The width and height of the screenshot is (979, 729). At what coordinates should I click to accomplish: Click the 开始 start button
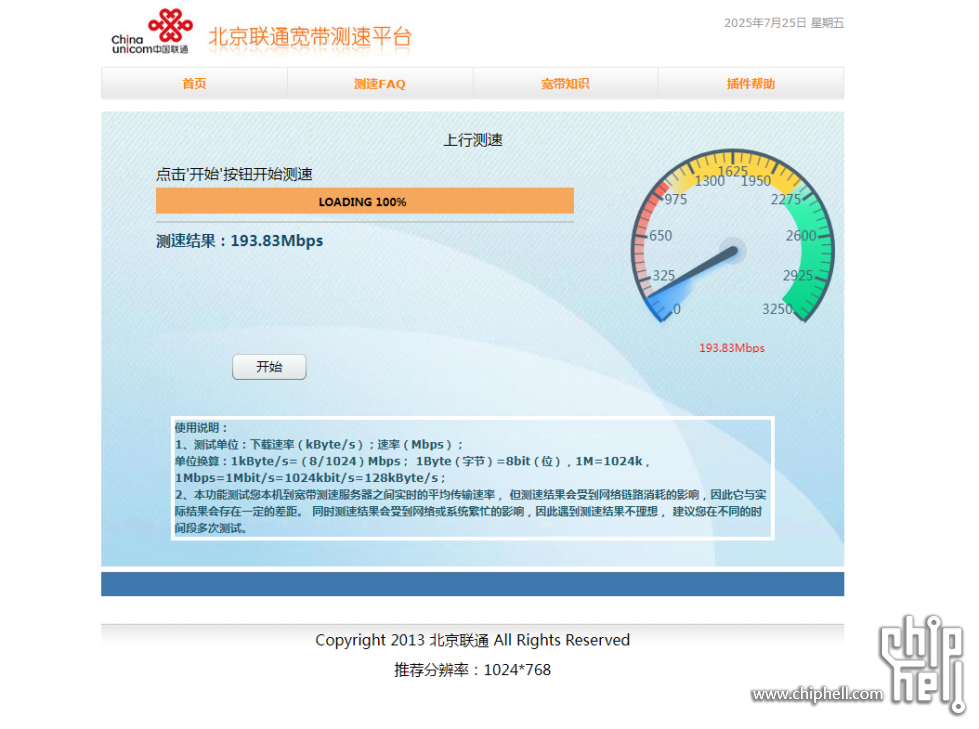(269, 367)
